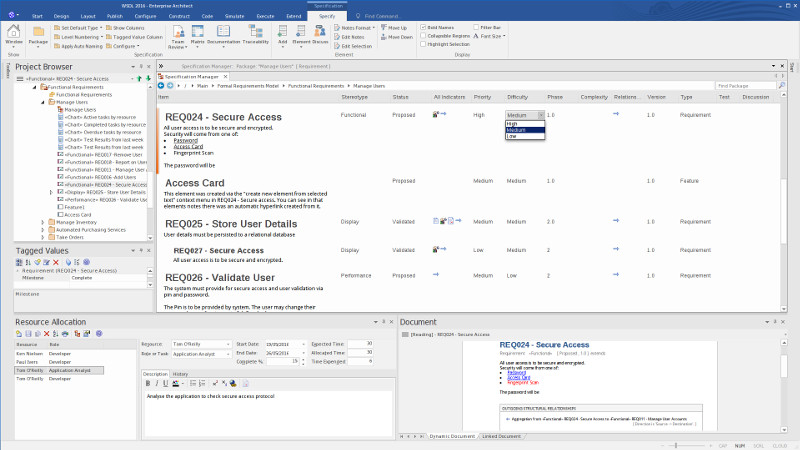Click the Access Card hyperlink in REQ024 notes
This screenshot has width=800, height=450.
pos(187,145)
